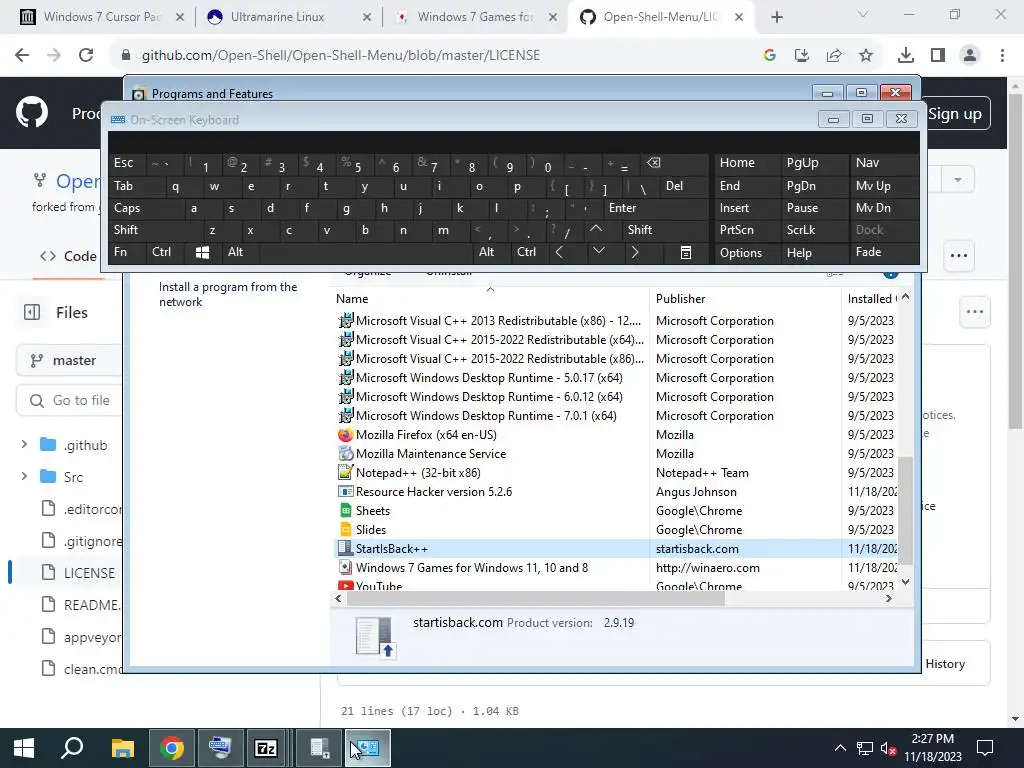Image resolution: width=1024 pixels, height=768 pixels.
Task: Click the backspace key on On-Screen Keyboard
Action: 654,163
